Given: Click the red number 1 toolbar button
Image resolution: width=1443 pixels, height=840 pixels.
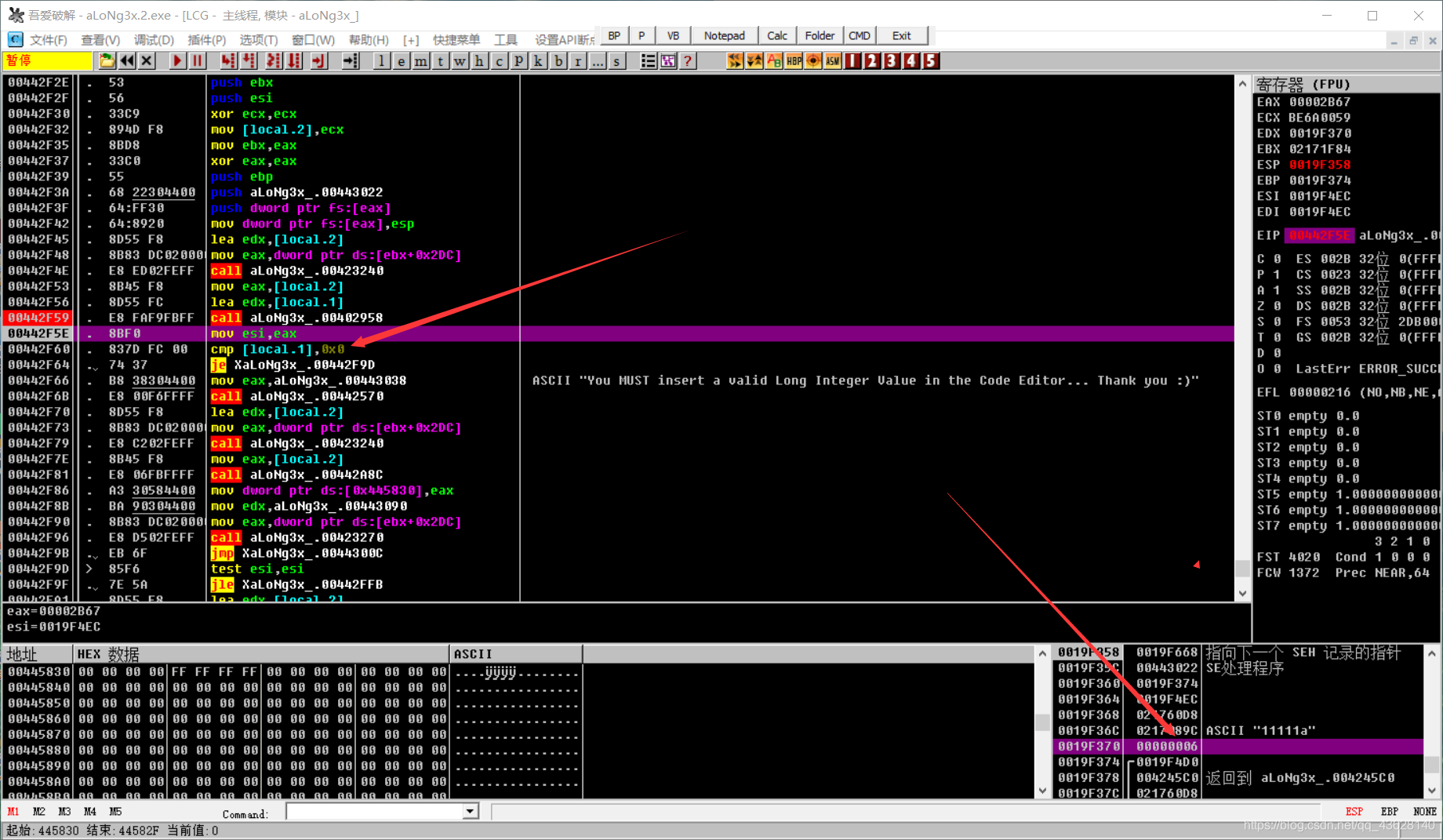Looking at the screenshot, I should click(x=852, y=60).
